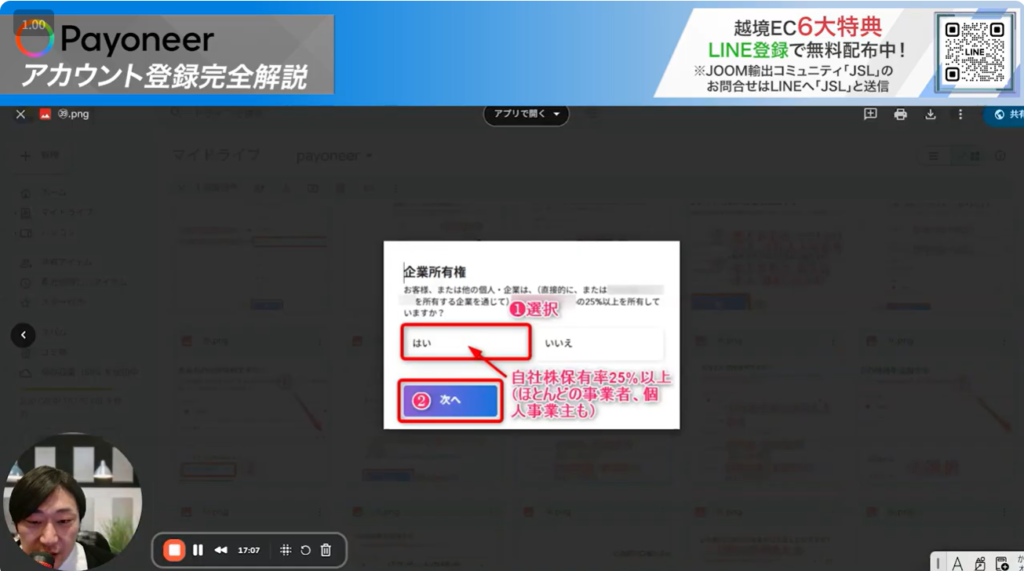Print the image using the printer icon
1024x571 pixels.
coord(900,115)
